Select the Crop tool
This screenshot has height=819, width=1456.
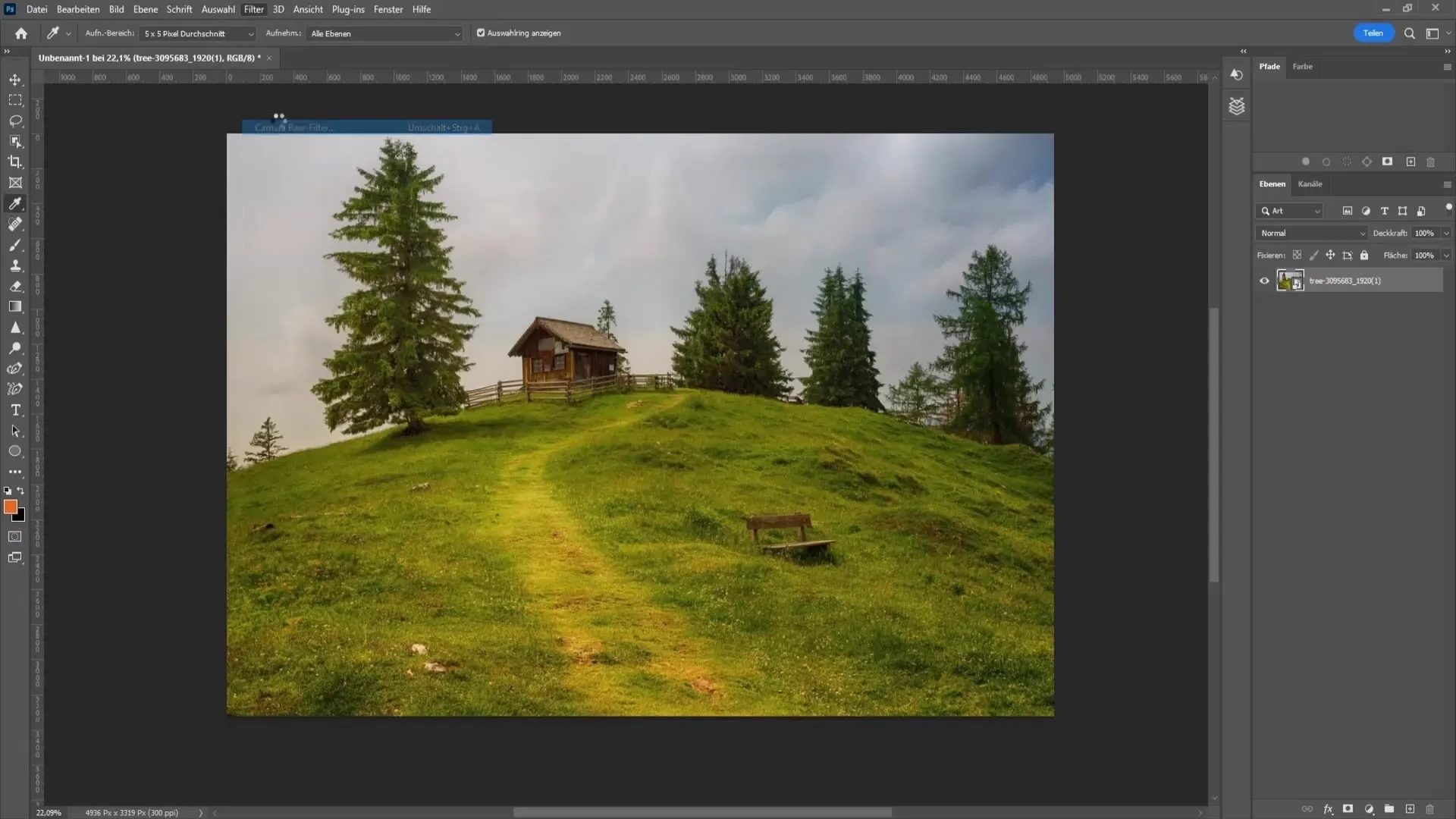[15, 161]
